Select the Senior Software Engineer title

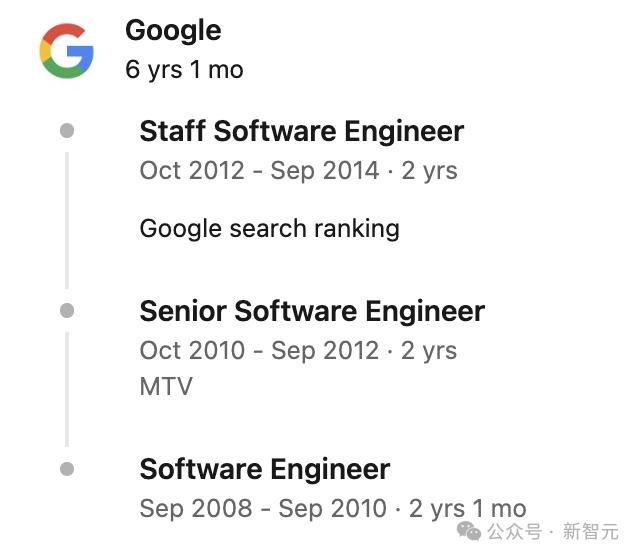pyautogui.click(x=312, y=311)
